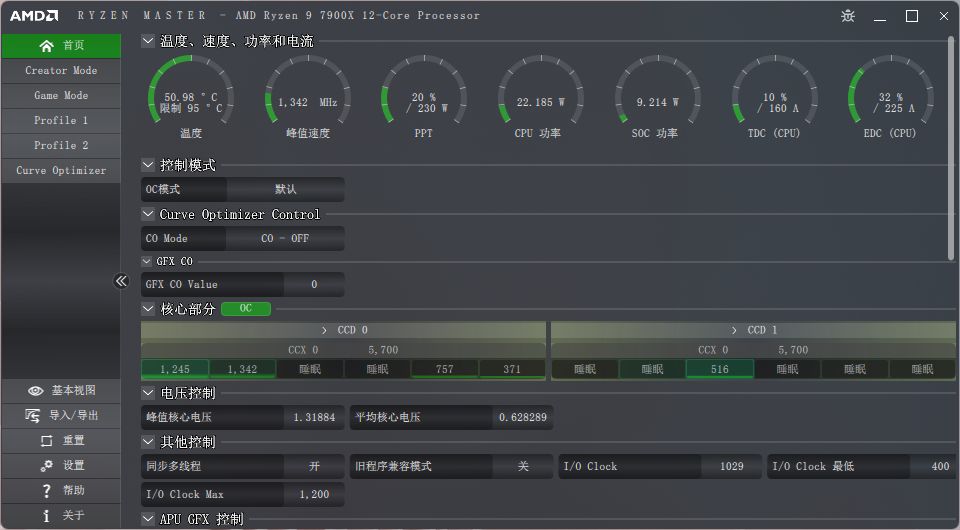This screenshot has height=530, width=960.
Task: Open the 首页 home tab
Action: 61,46
